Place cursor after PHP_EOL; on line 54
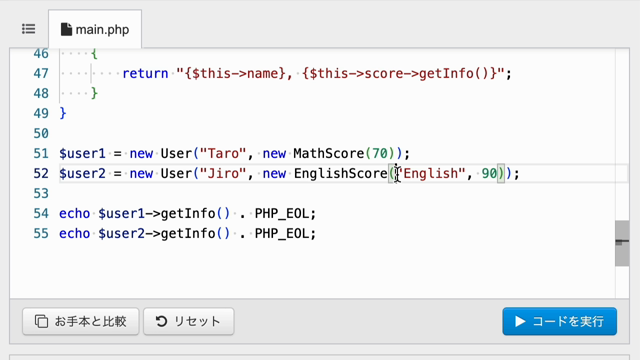The image size is (640, 360). coord(317,213)
